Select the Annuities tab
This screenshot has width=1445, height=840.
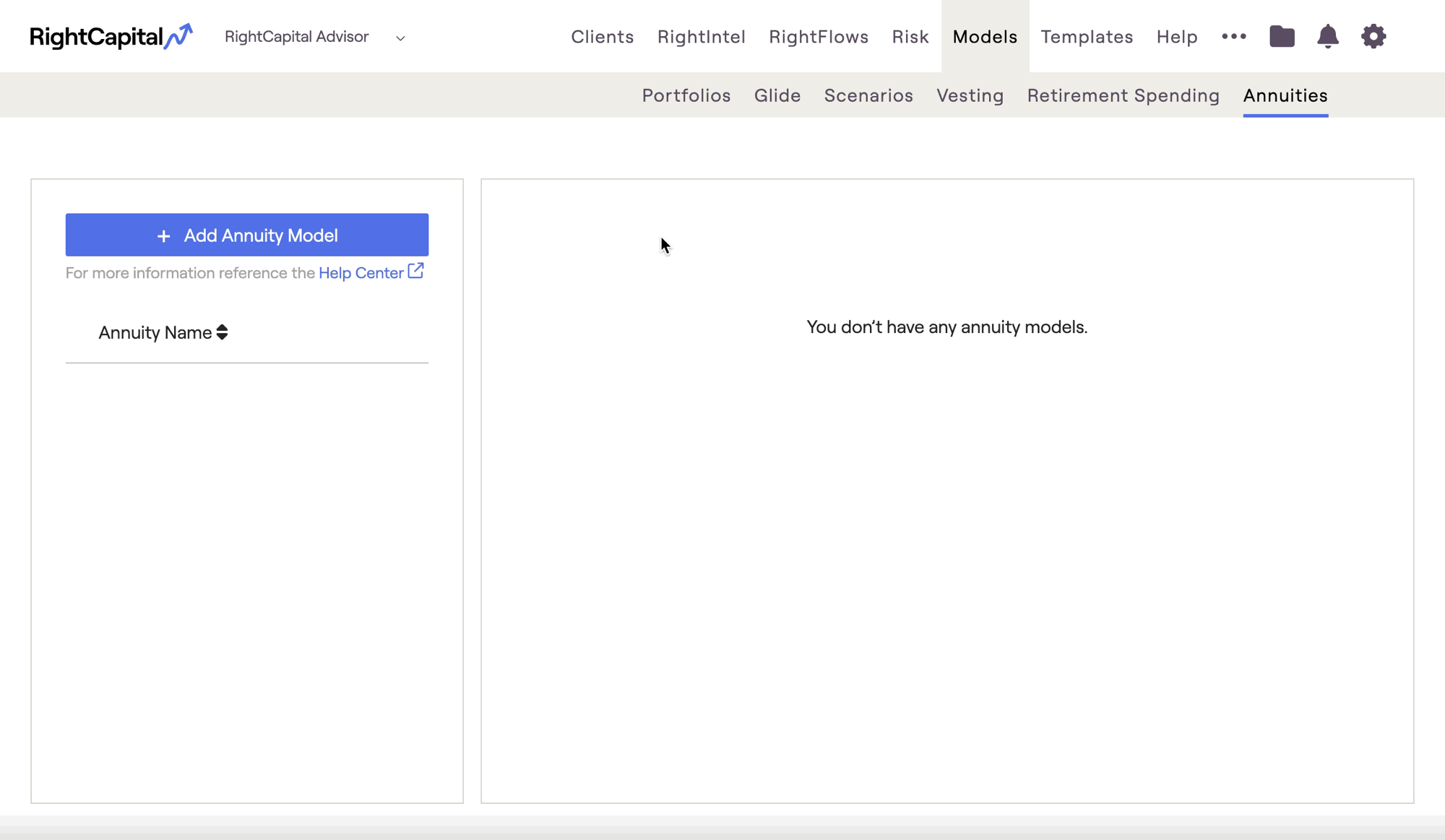[x=1285, y=95]
